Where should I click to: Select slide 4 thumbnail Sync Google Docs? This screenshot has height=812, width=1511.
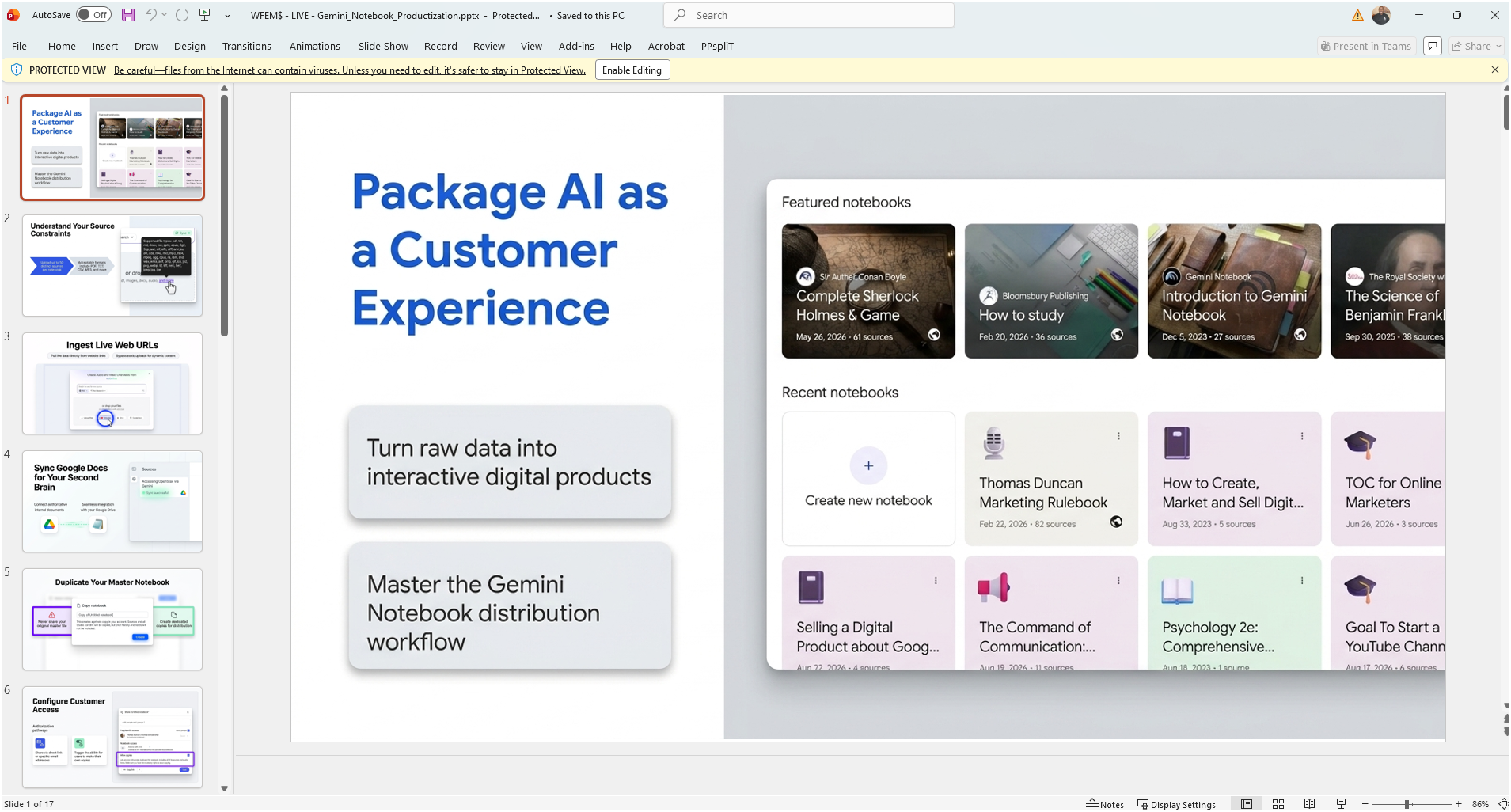112,501
